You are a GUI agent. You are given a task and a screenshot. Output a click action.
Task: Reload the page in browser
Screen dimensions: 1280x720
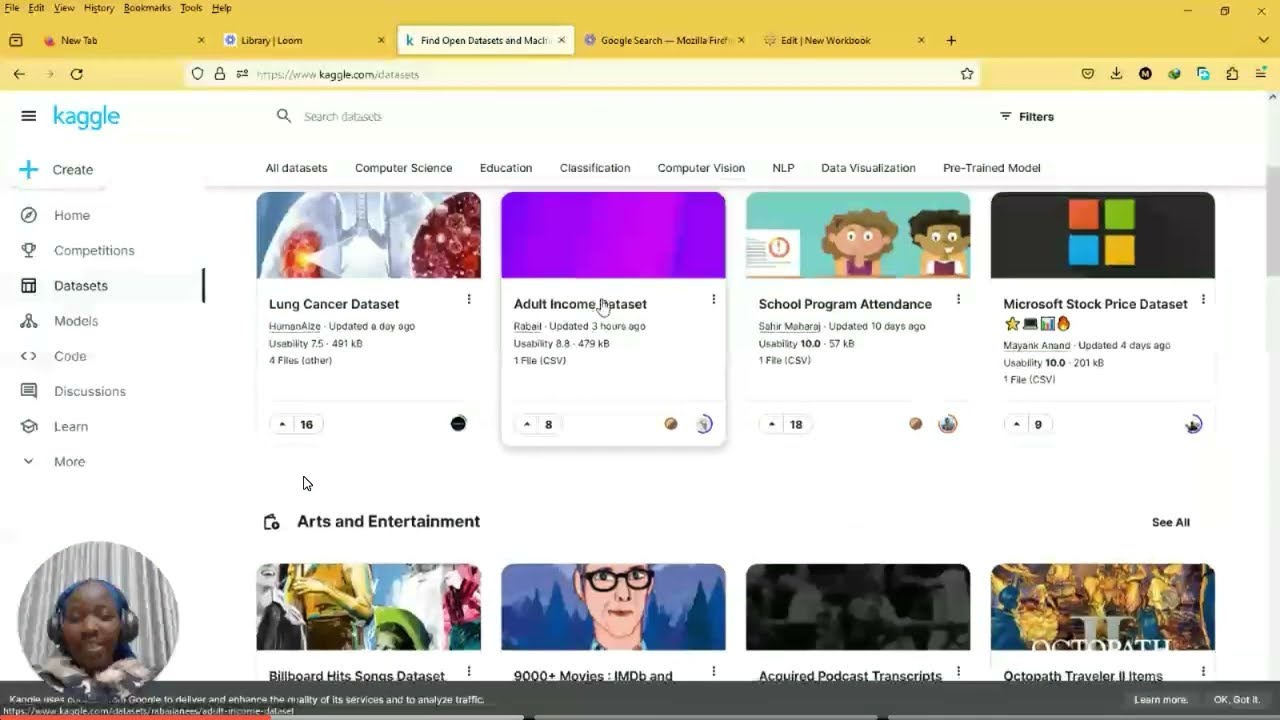click(x=77, y=74)
